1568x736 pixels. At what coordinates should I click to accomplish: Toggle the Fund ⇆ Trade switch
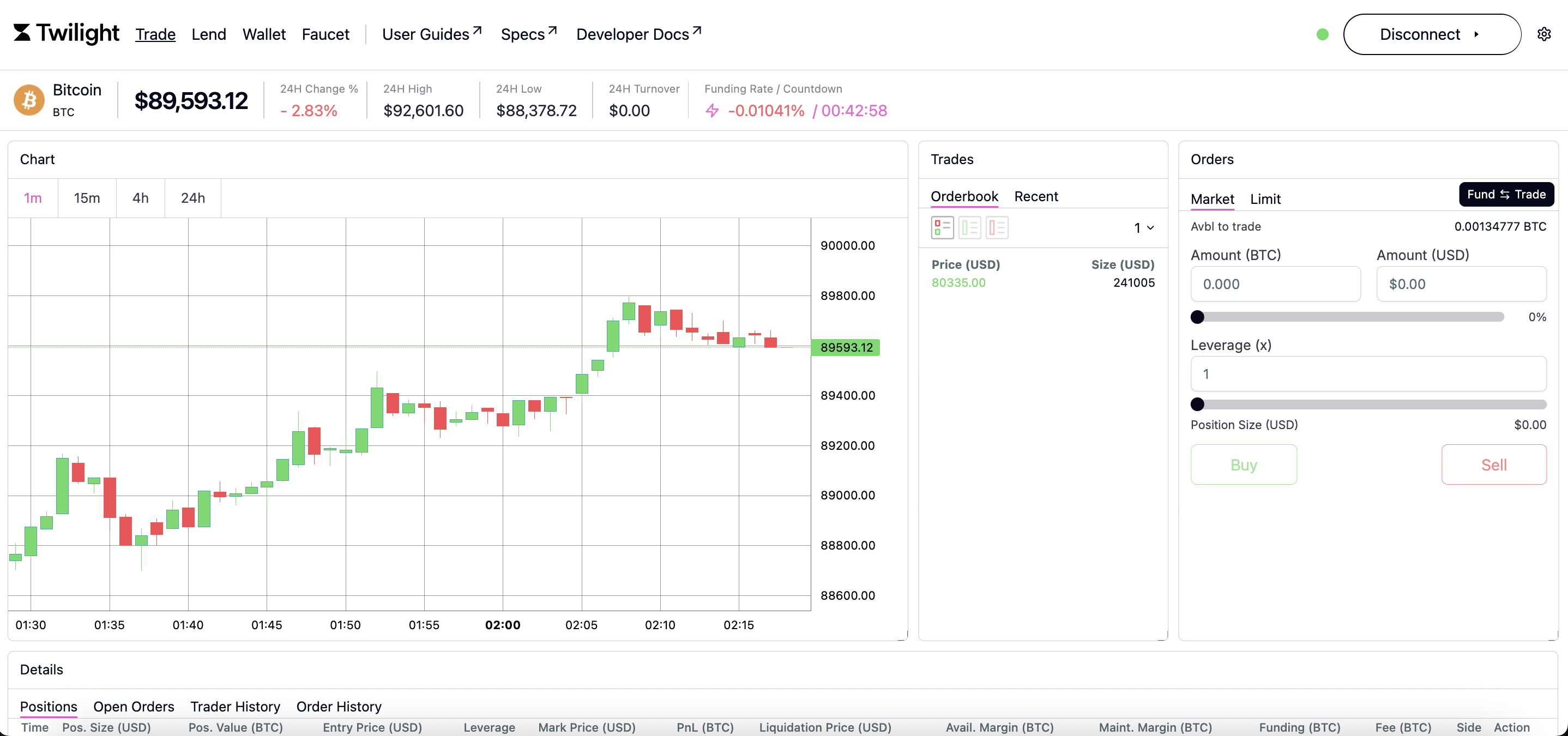(1506, 194)
